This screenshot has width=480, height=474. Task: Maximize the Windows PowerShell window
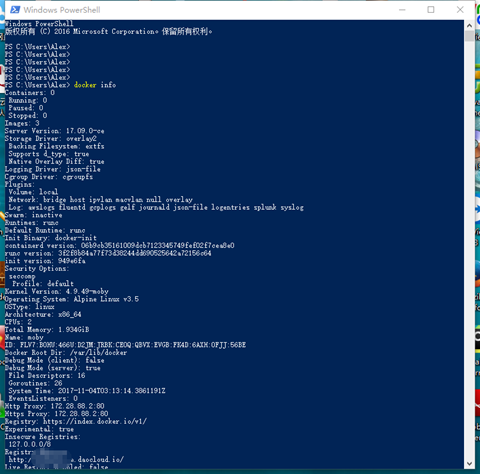431,10
